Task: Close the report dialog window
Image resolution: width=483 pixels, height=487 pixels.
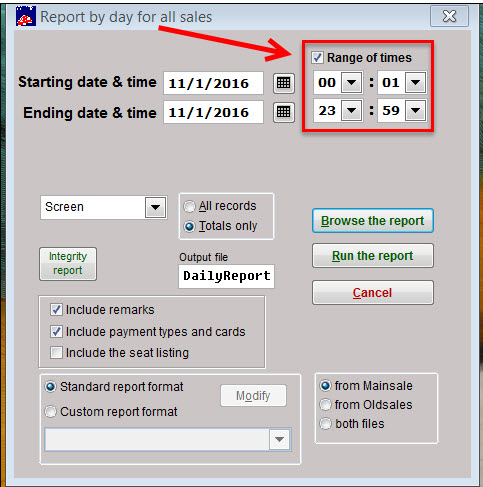Action: point(449,16)
